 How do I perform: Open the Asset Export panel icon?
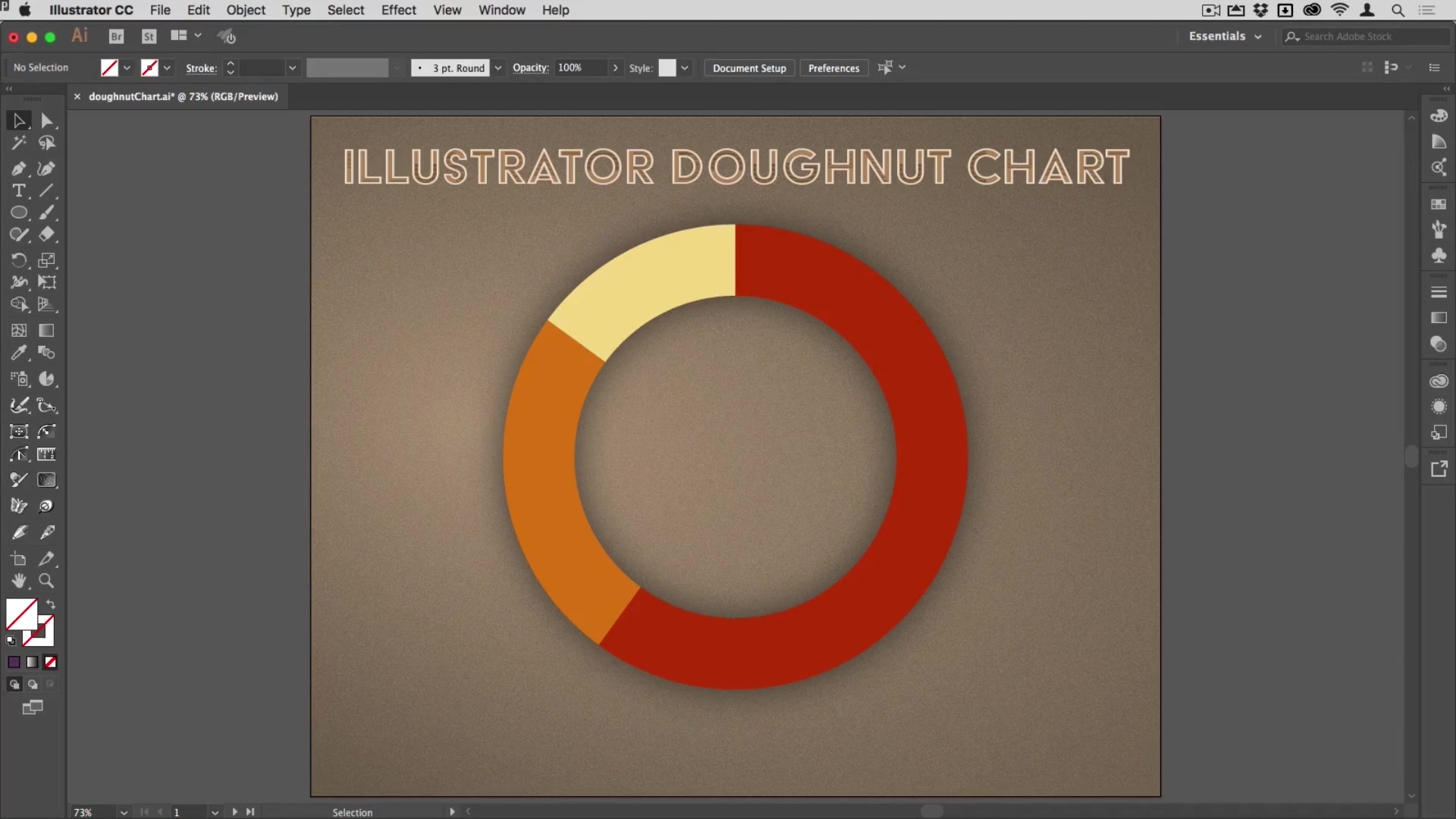click(1439, 469)
